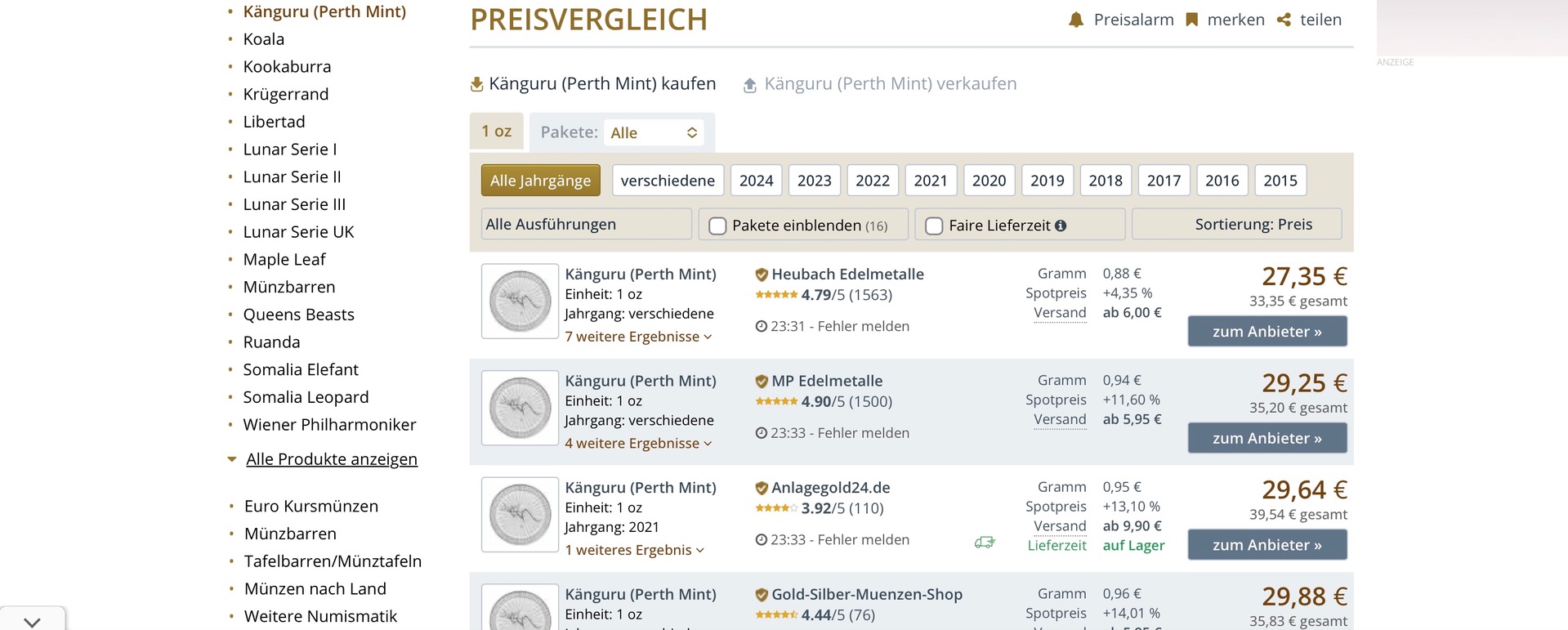Click zum Anbieter for the 27,35 € offer
Screen dimensions: 1568x630
point(1267,331)
